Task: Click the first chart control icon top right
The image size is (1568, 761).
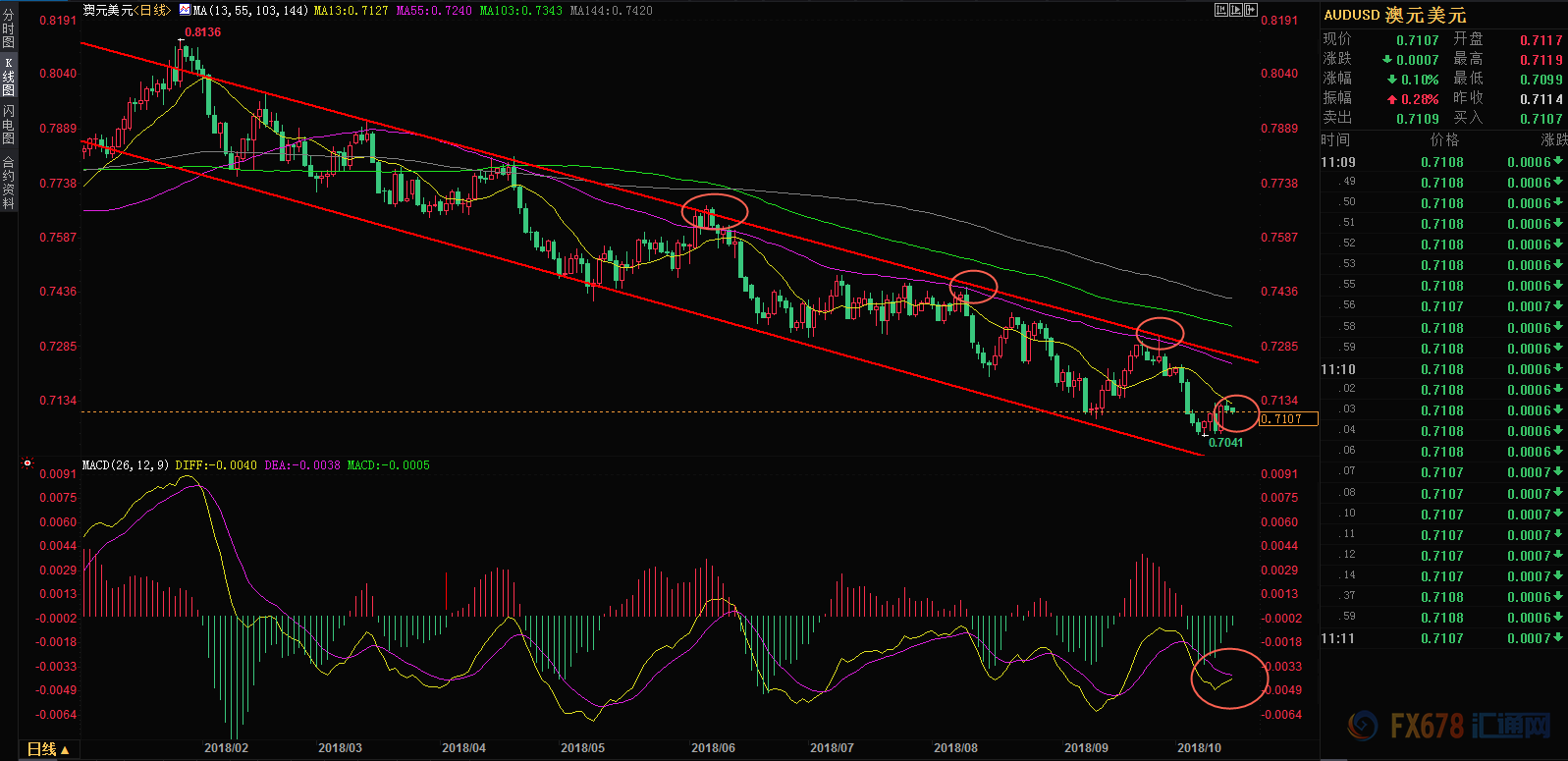Action: click(x=1221, y=10)
